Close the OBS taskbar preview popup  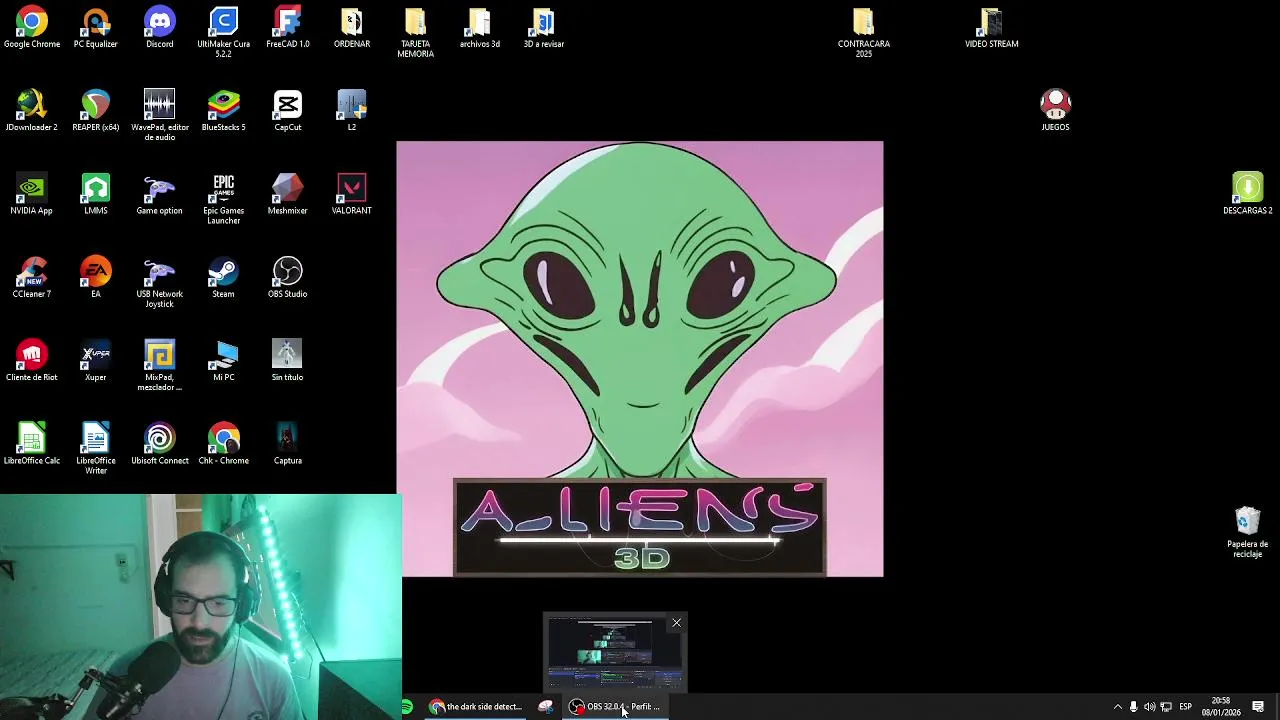676,623
